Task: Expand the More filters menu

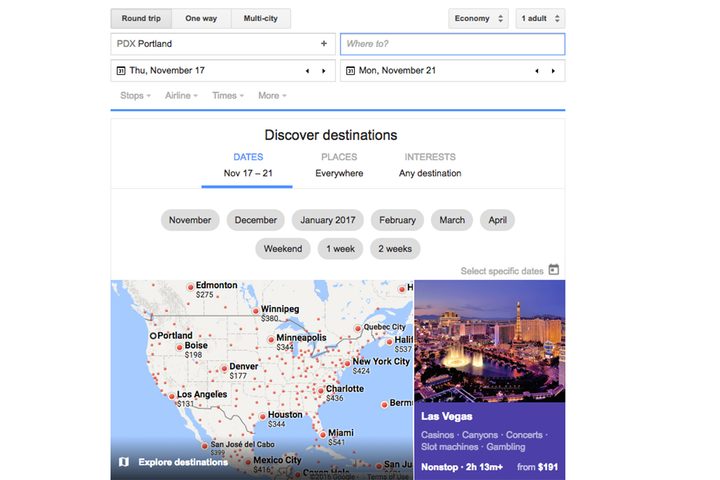Action: pyautogui.click(x=272, y=96)
